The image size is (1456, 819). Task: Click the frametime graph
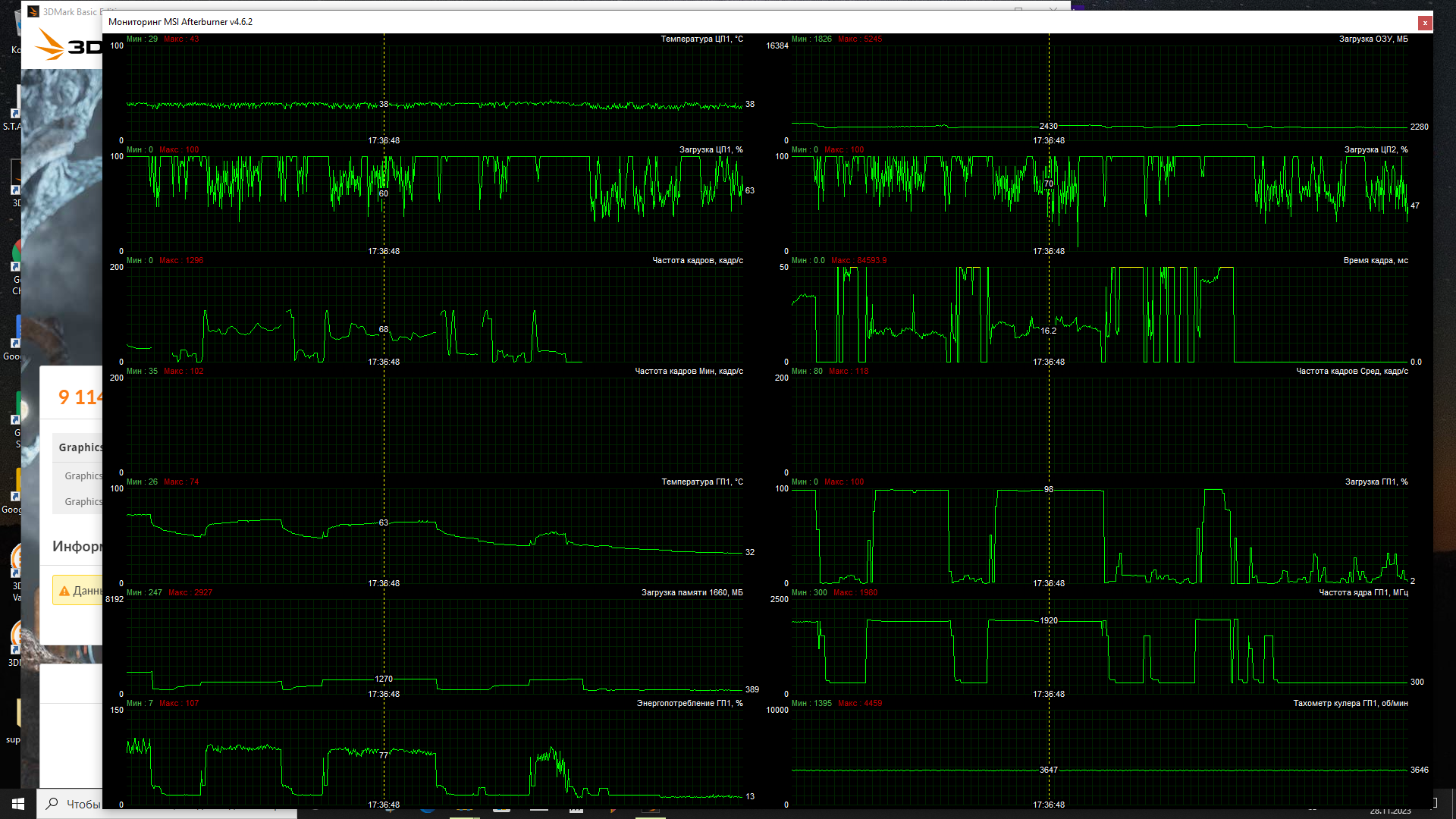[1100, 314]
